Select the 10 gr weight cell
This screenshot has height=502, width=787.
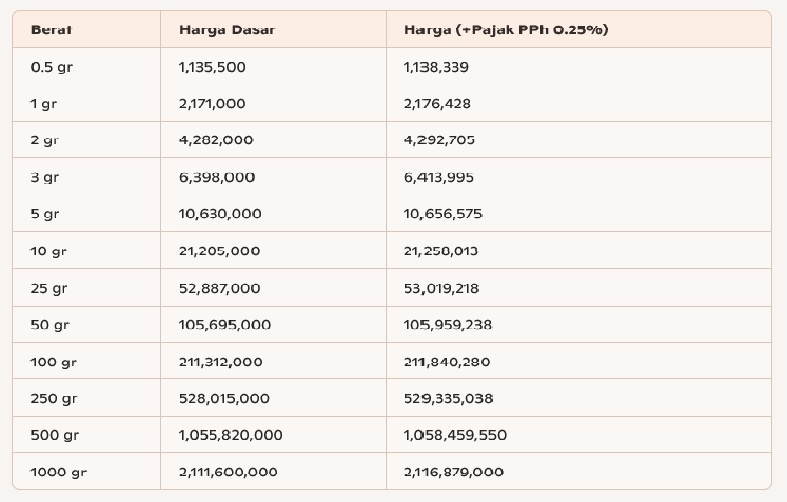48,251
